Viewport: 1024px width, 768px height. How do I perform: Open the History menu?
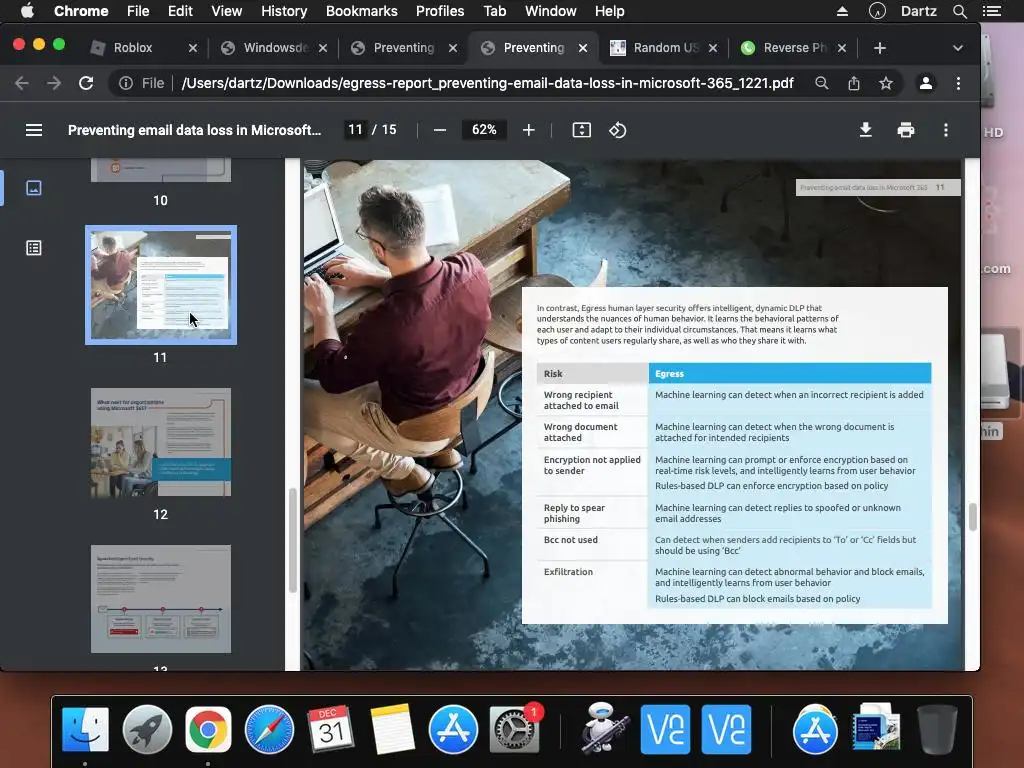283,11
